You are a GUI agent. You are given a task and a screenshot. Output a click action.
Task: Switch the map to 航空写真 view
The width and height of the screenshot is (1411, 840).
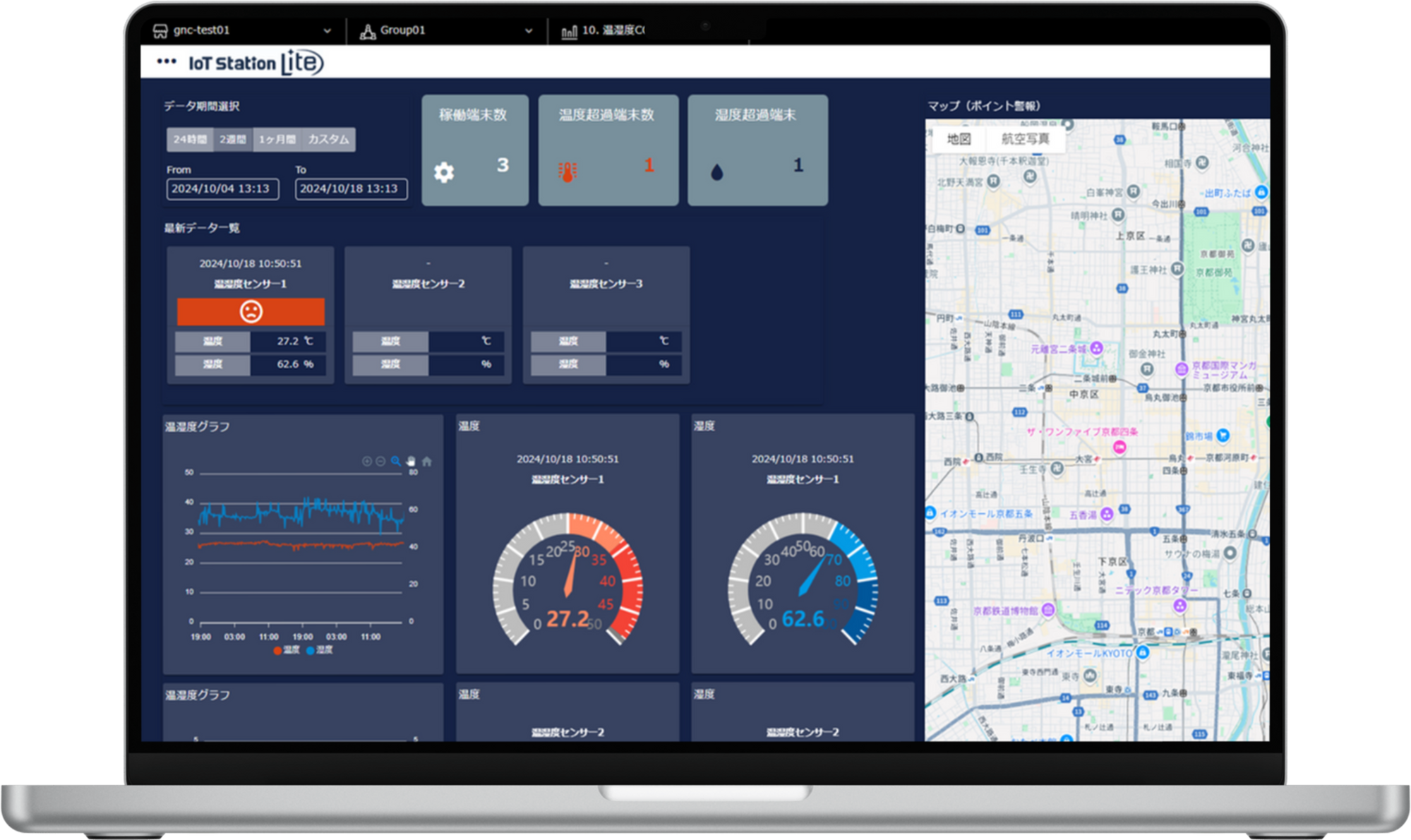click(1025, 139)
